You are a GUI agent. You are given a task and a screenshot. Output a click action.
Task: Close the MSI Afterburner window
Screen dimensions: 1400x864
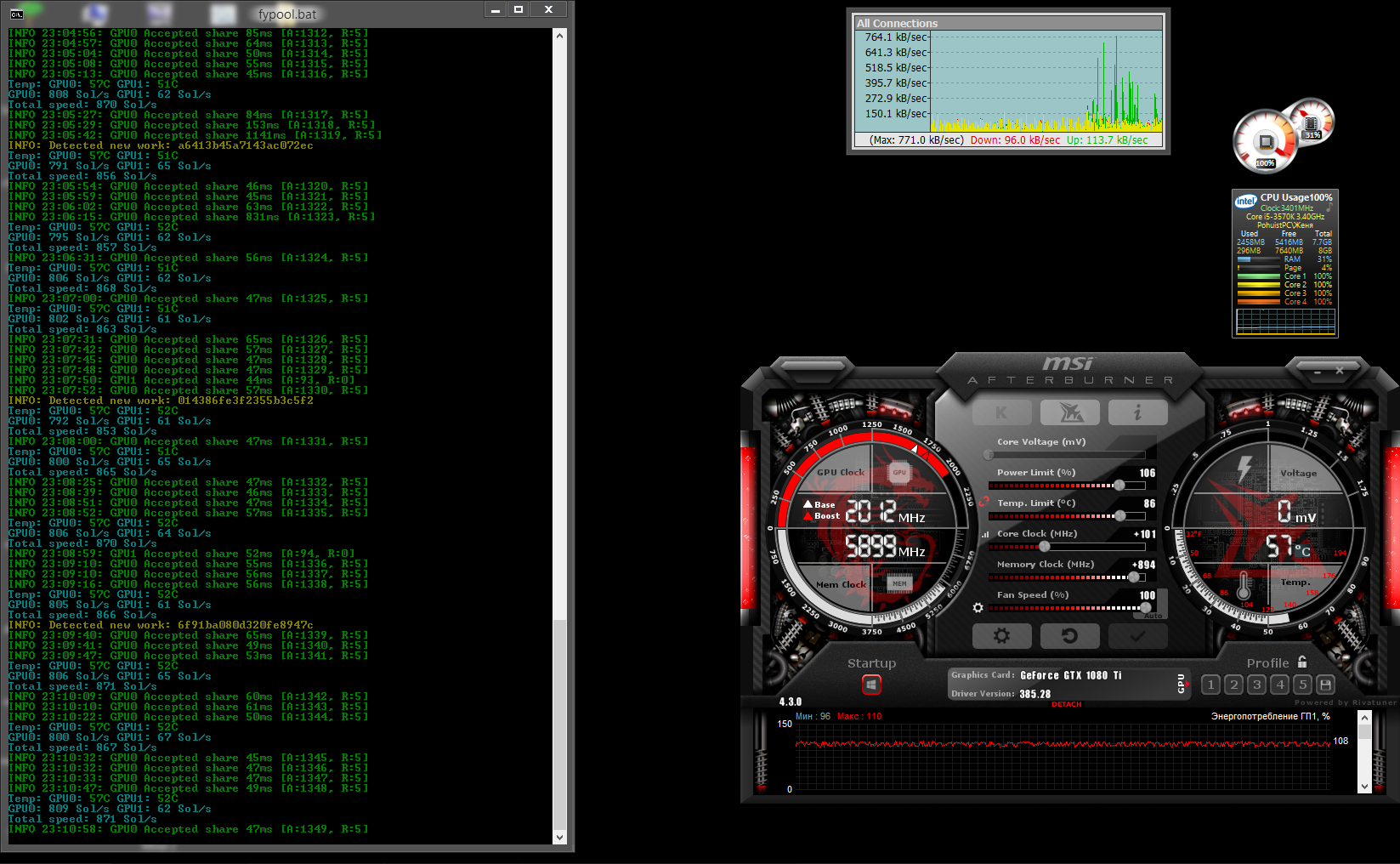click(x=1340, y=371)
